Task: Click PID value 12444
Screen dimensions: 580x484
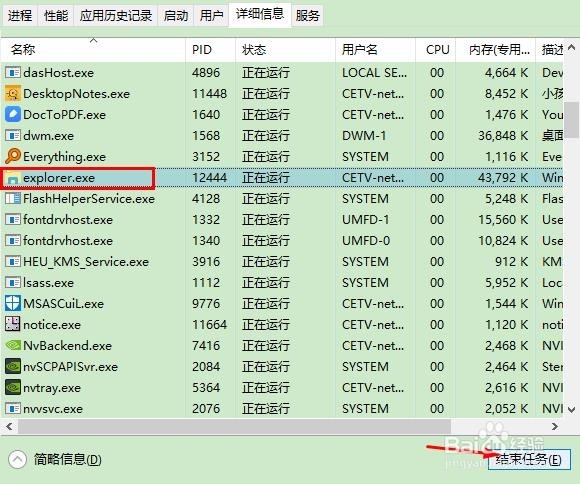Action: [x=209, y=178]
